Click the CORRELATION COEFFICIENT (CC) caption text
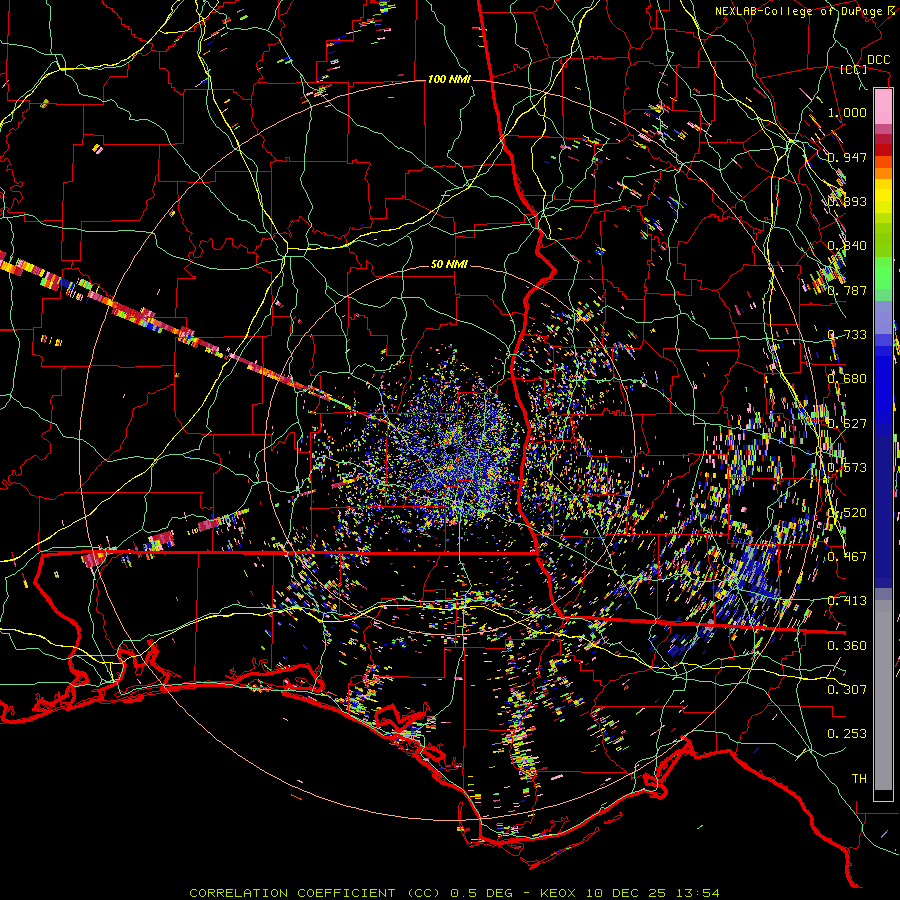 (315, 893)
